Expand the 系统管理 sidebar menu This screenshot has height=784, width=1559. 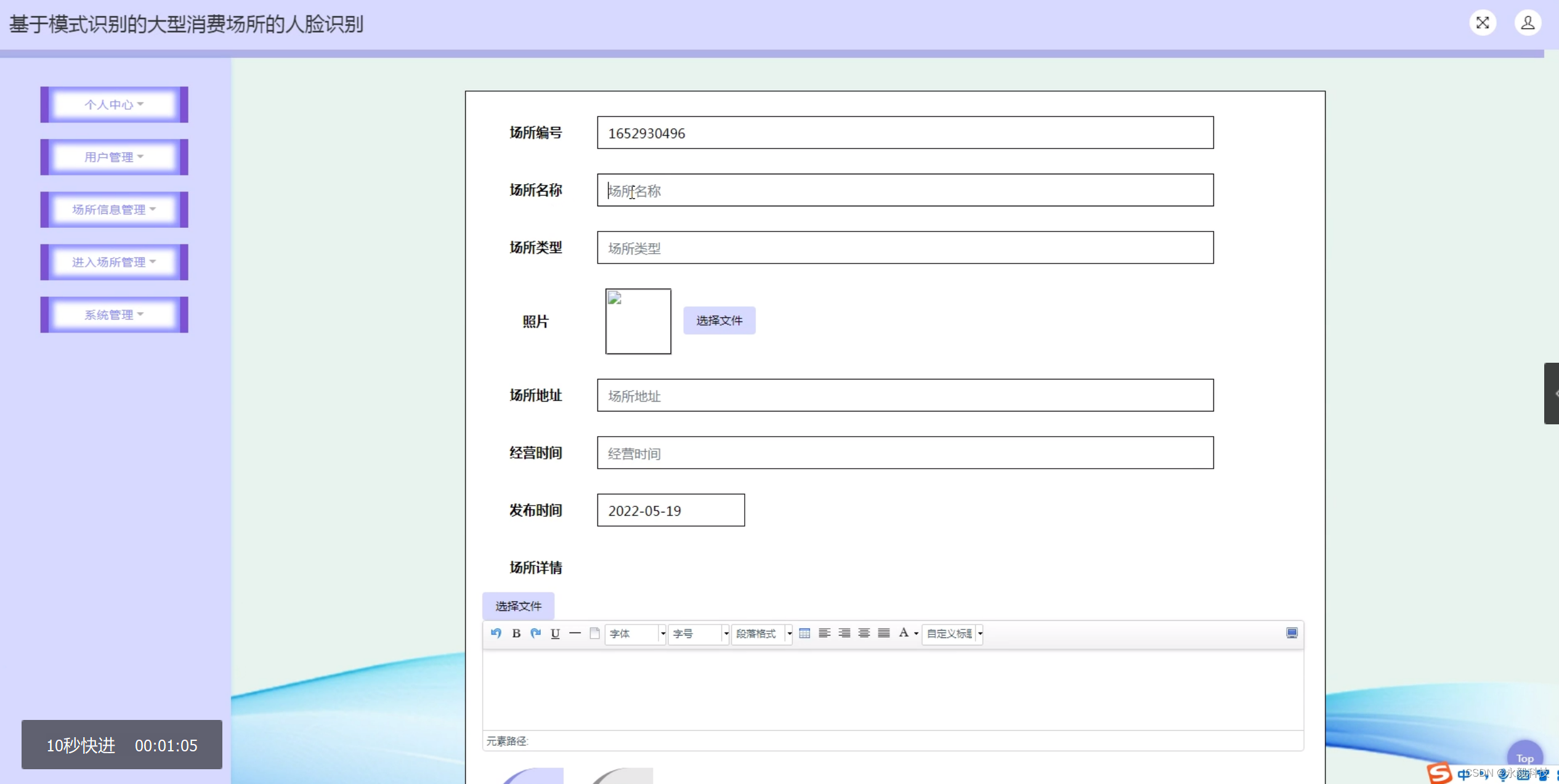[114, 315]
